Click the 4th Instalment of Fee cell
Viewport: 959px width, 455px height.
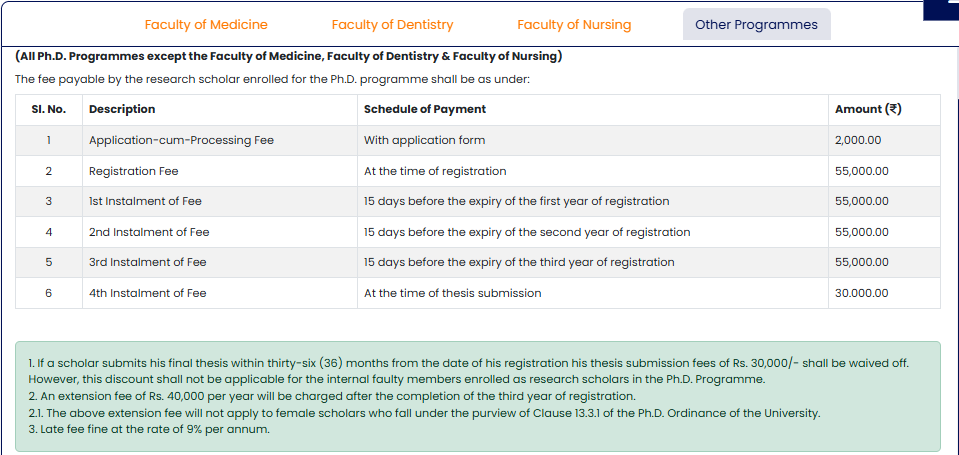pos(147,293)
